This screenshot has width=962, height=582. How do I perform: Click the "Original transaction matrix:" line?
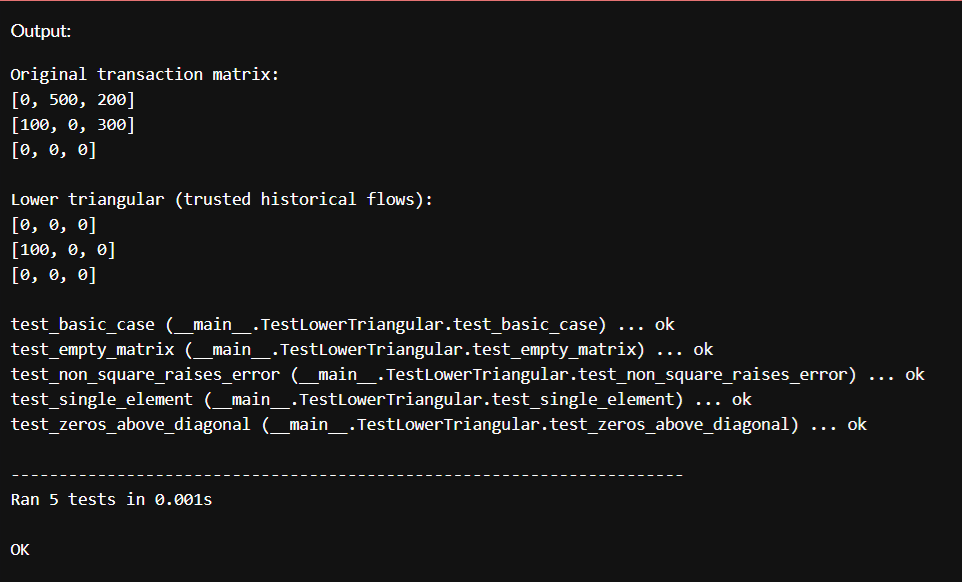coord(146,75)
